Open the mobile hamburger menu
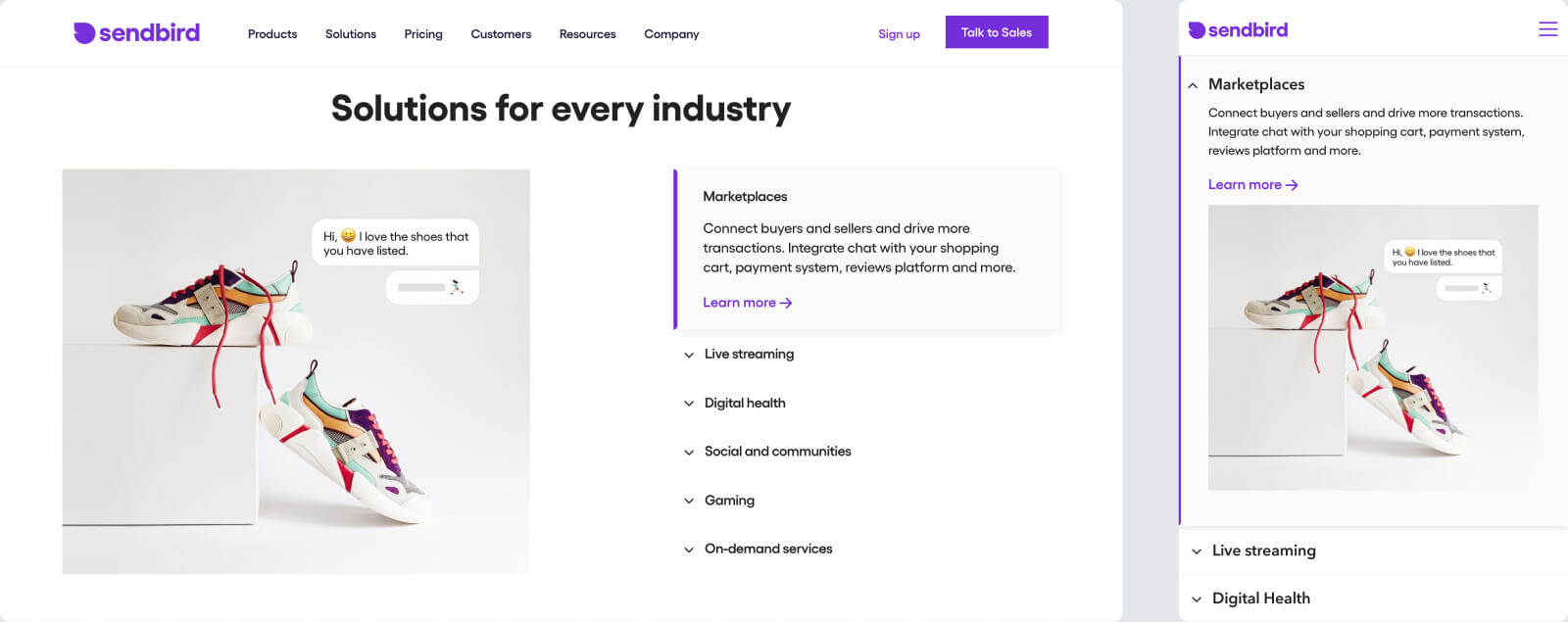 click(1547, 29)
